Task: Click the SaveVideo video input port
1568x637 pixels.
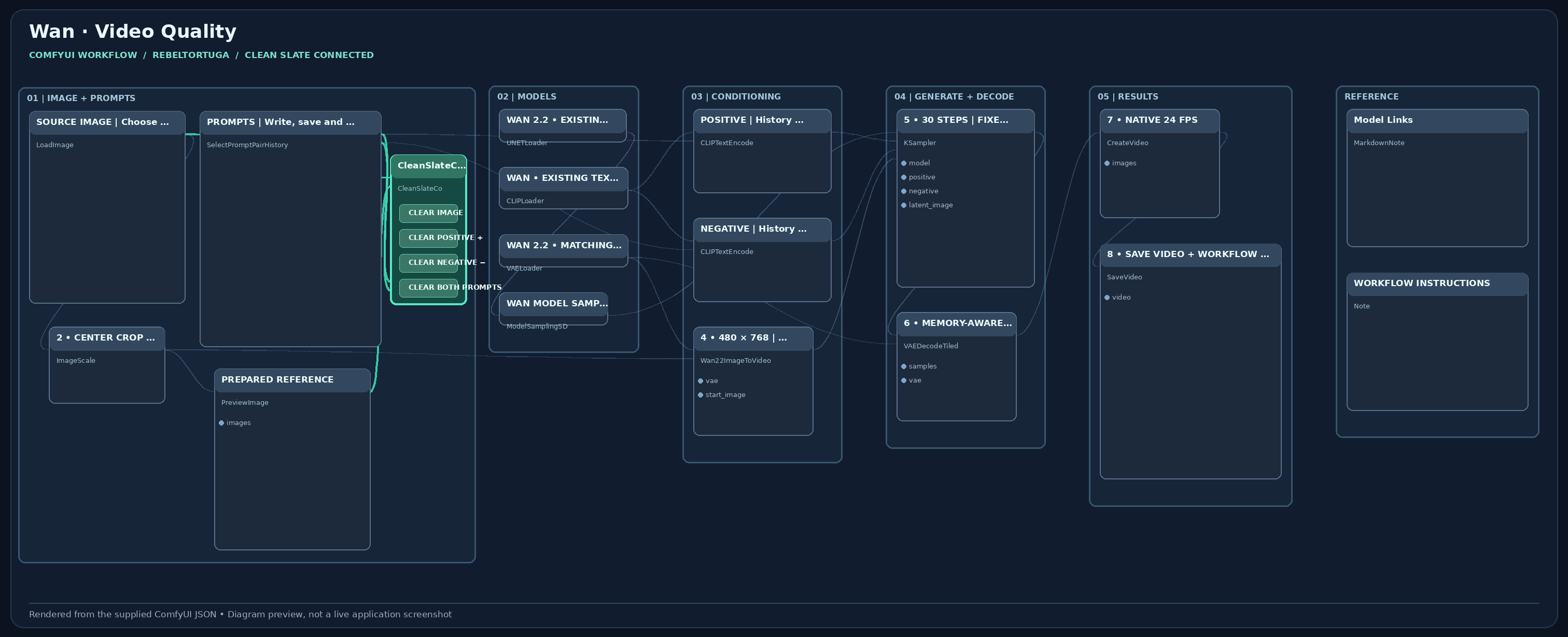Action: (x=1107, y=298)
